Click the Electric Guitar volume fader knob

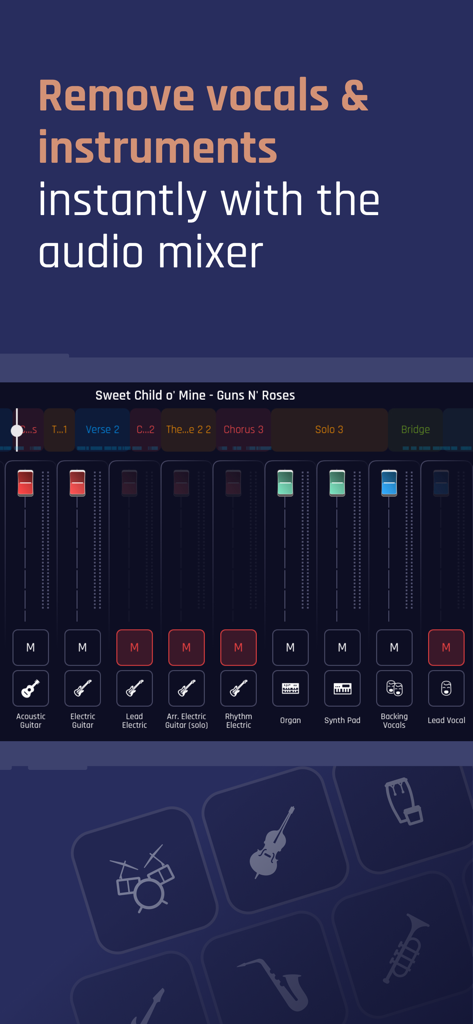77,483
